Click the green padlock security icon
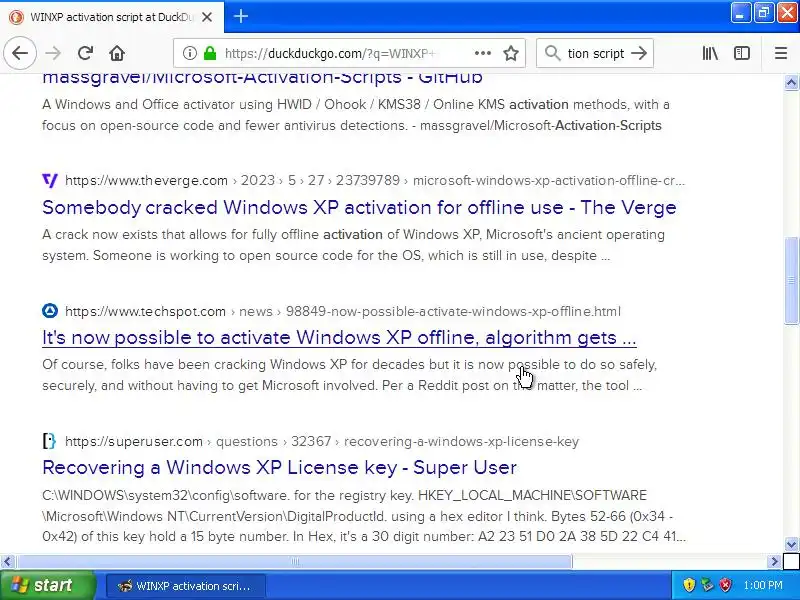The height and width of the screenshot is (600, 800). pyautogui.click(x=210, y=53)
